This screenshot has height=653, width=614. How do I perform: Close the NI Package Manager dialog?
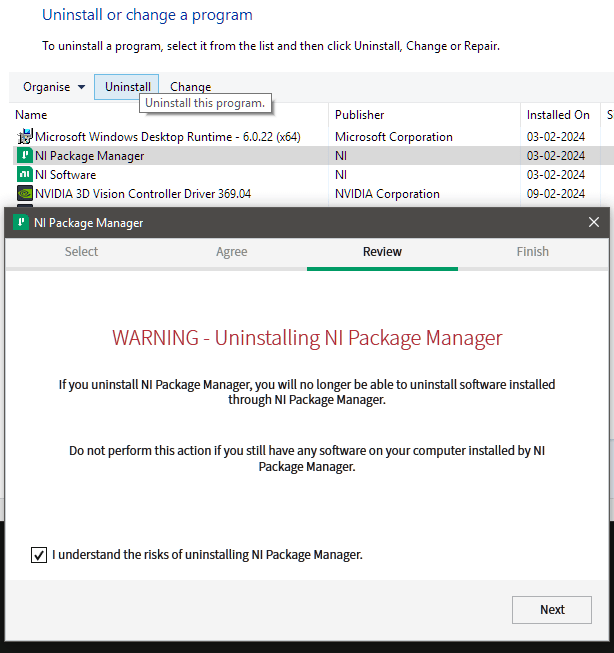594,222
